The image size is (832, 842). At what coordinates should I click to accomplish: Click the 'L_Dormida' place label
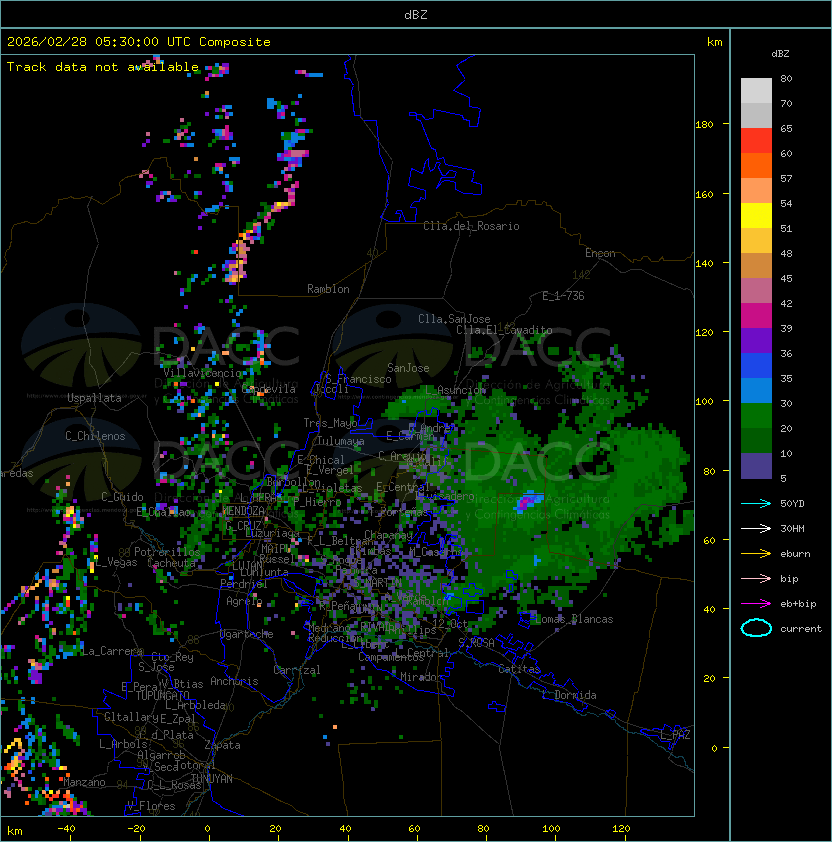[x=569, y=695]
